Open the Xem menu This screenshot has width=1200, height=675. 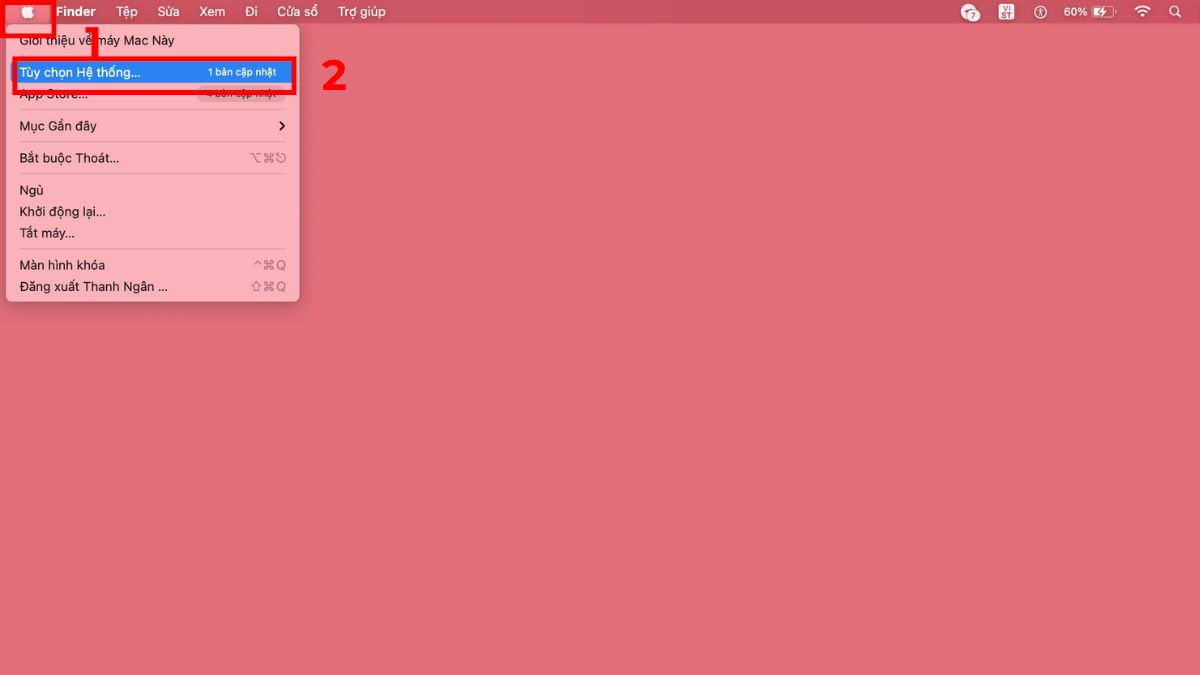point(212,12)
